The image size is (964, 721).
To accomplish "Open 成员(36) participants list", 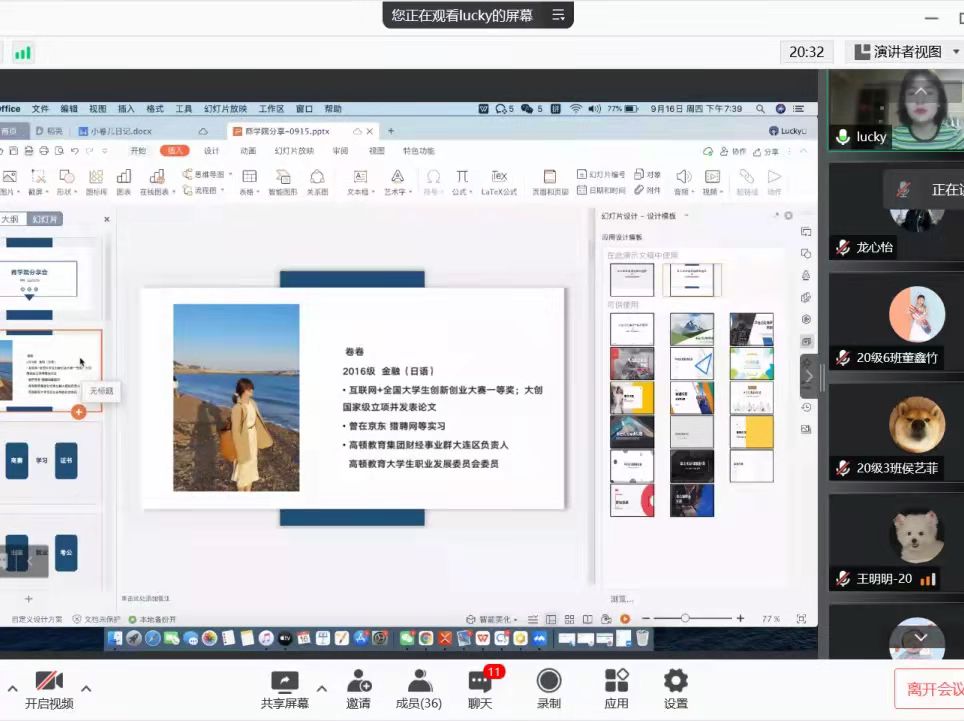I will coord(418,689).
